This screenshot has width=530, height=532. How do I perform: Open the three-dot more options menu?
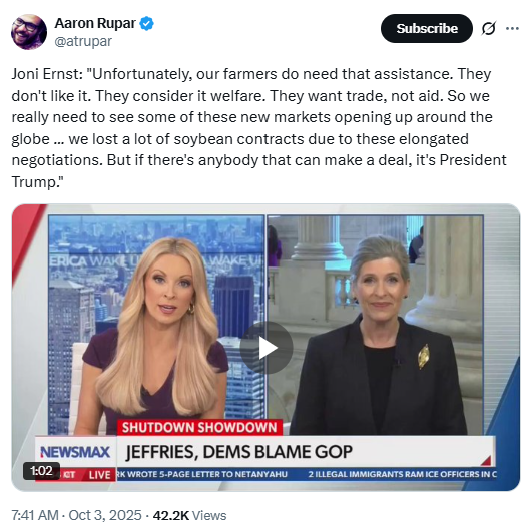[x=512, y=28]
